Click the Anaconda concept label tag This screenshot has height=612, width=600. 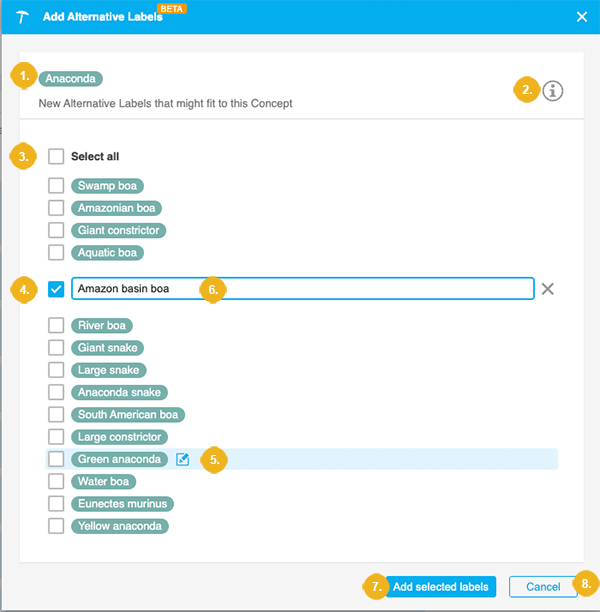70,78
